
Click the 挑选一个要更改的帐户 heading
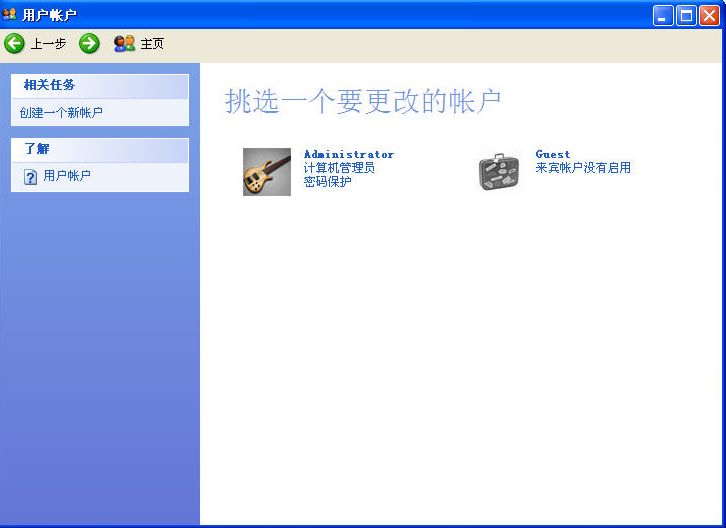[363, 101]
